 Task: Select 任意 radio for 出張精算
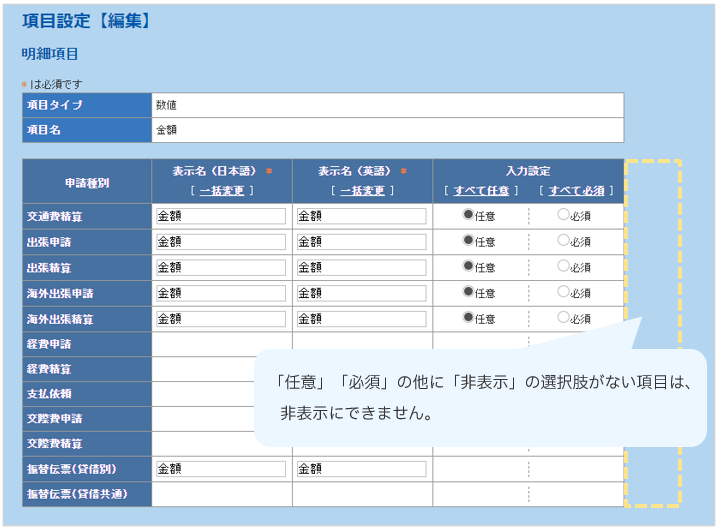[x=467, y=266]
